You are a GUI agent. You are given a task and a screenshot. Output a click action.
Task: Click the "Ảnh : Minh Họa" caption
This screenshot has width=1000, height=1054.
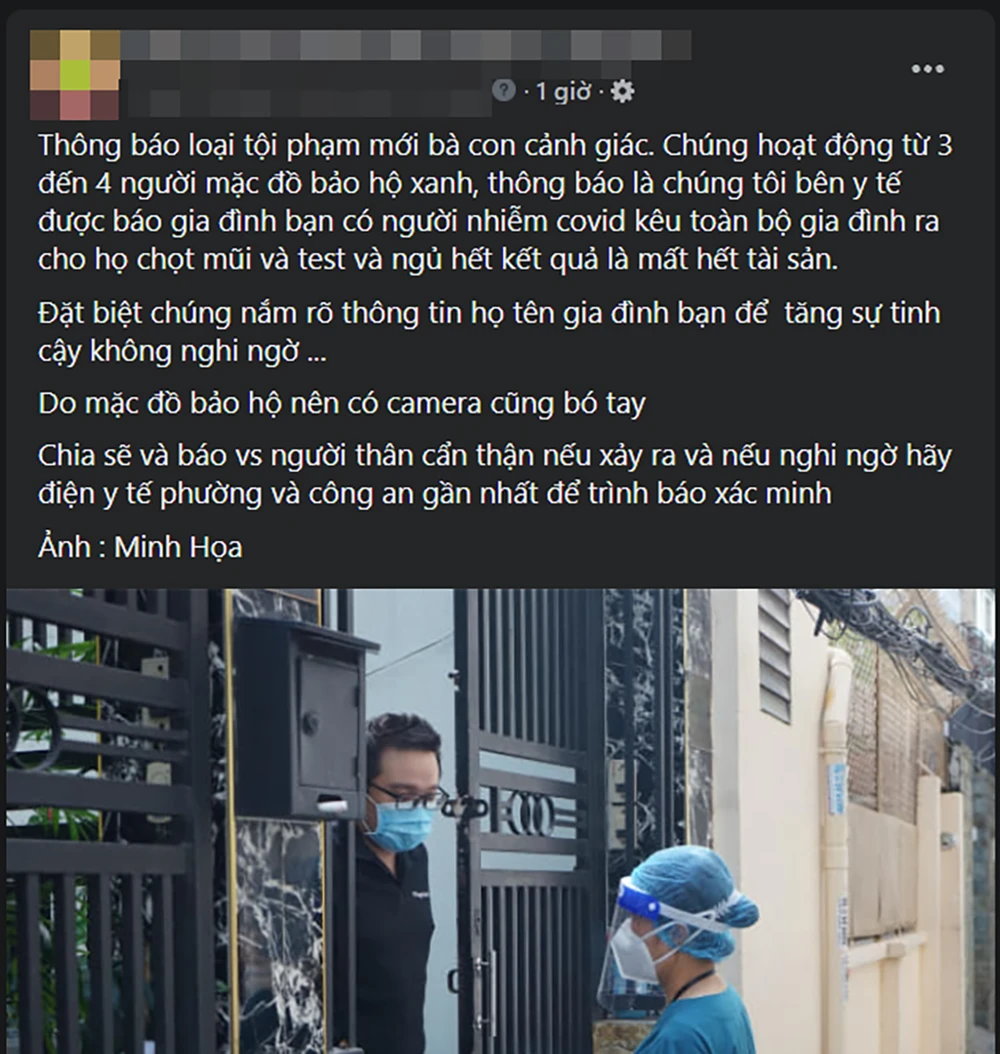pyautogui.click(x=140, y=546)
